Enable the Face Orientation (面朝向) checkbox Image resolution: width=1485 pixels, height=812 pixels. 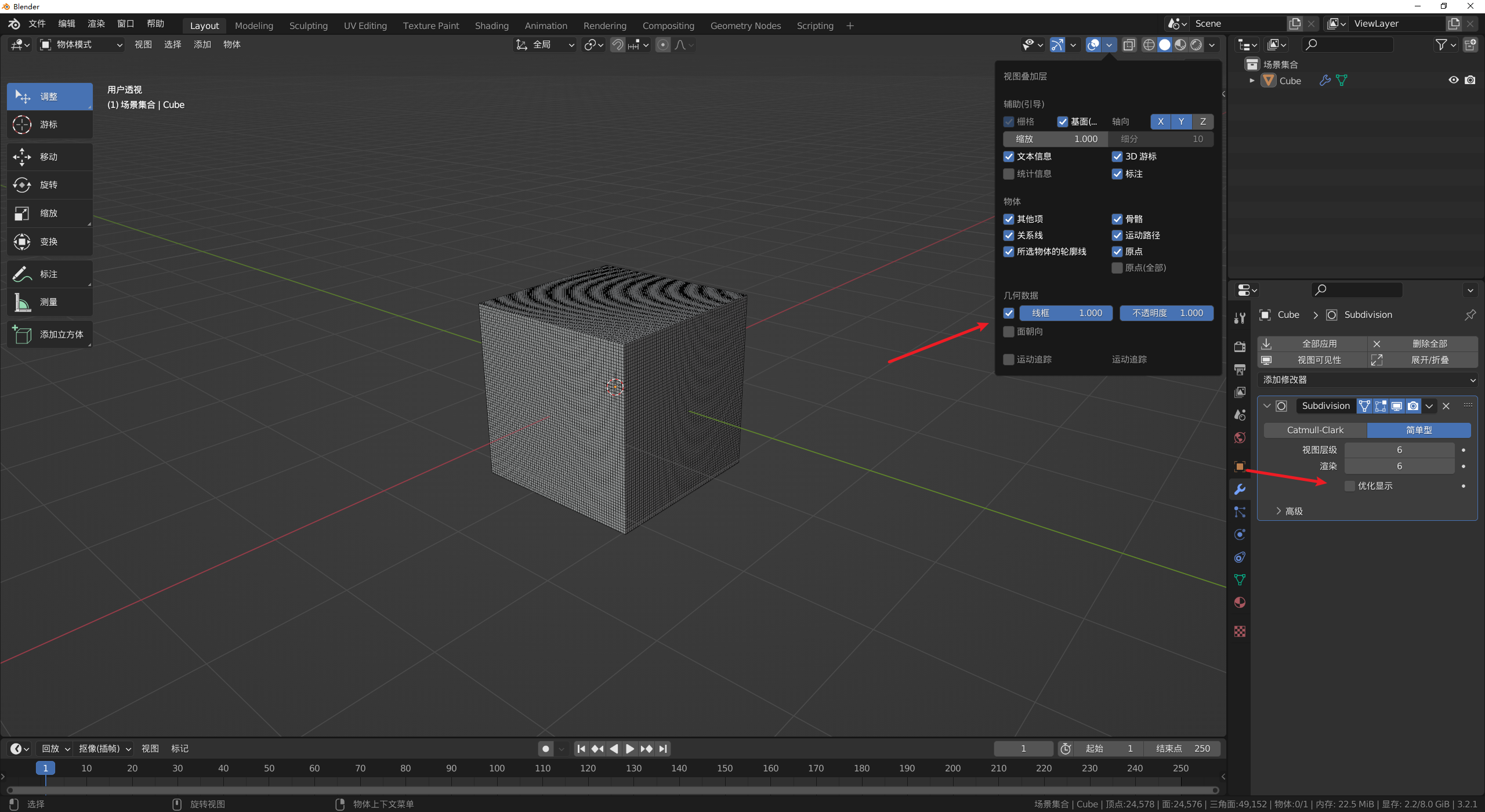pyautogui.click(x=1009, y=332)
